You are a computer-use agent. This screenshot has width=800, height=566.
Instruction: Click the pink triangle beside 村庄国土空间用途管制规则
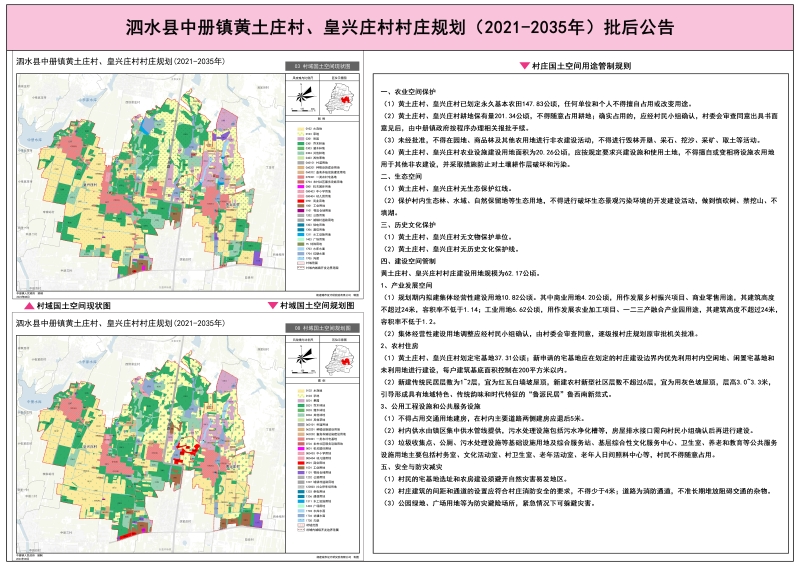click(524, 65)
